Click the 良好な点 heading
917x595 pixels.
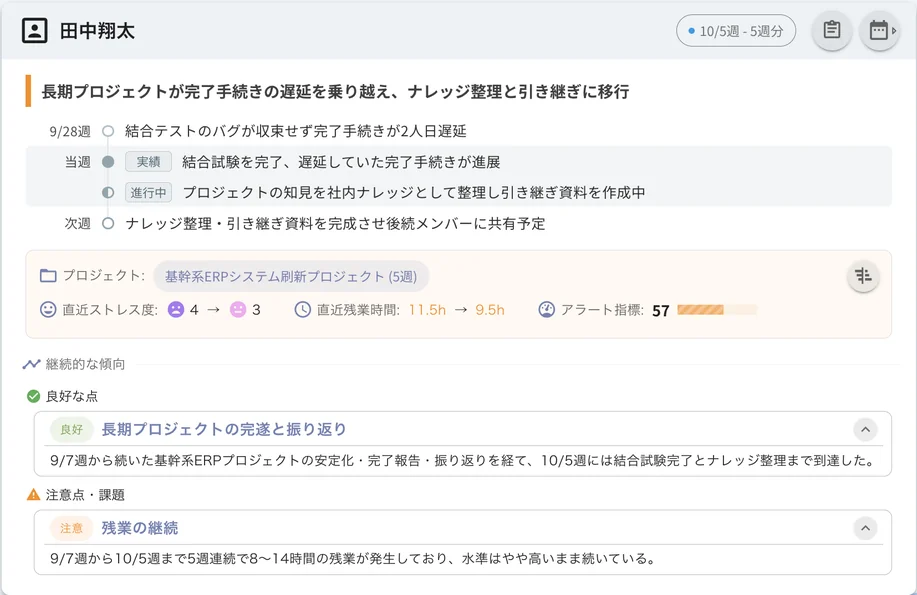coord(72,397)
